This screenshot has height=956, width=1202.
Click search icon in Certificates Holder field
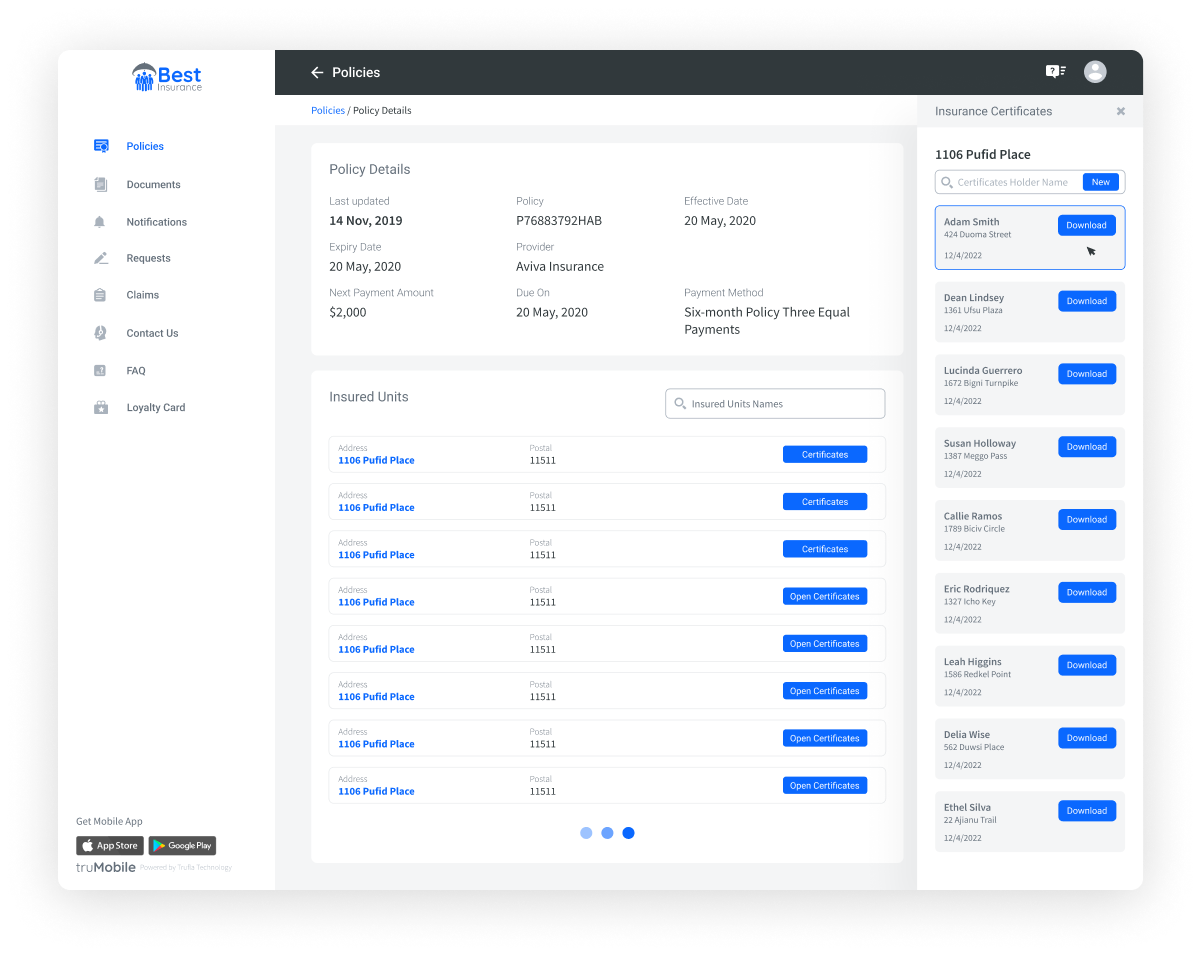947,182
